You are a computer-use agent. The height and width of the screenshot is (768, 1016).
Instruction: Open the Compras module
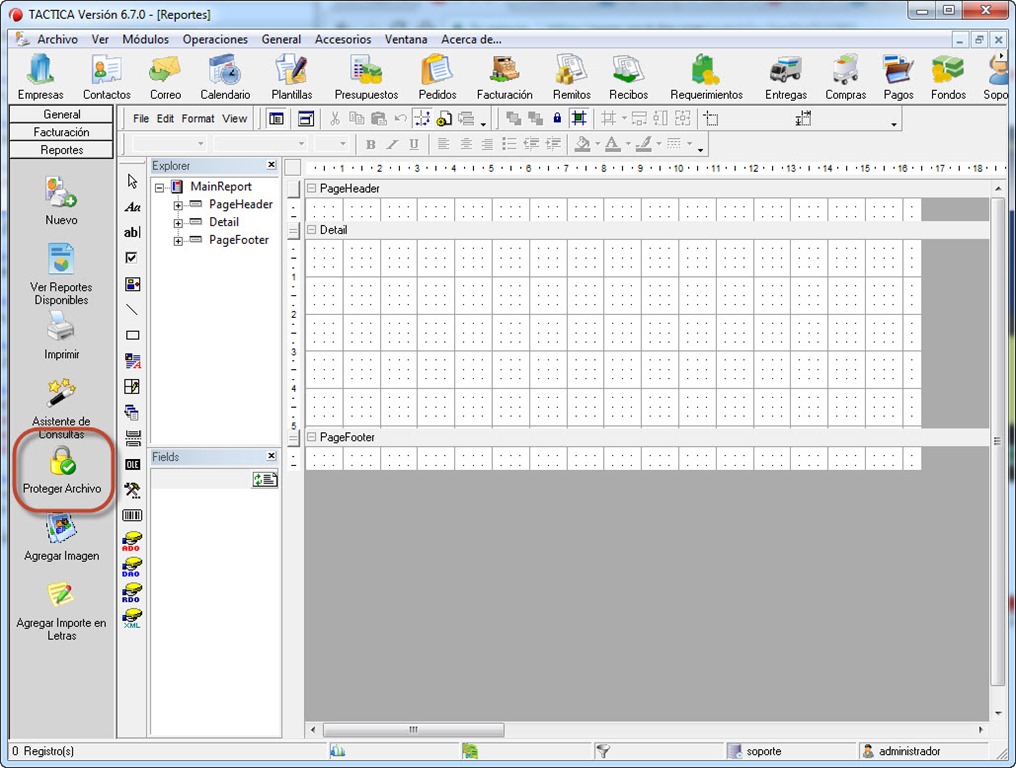click(x=846, y=76)
